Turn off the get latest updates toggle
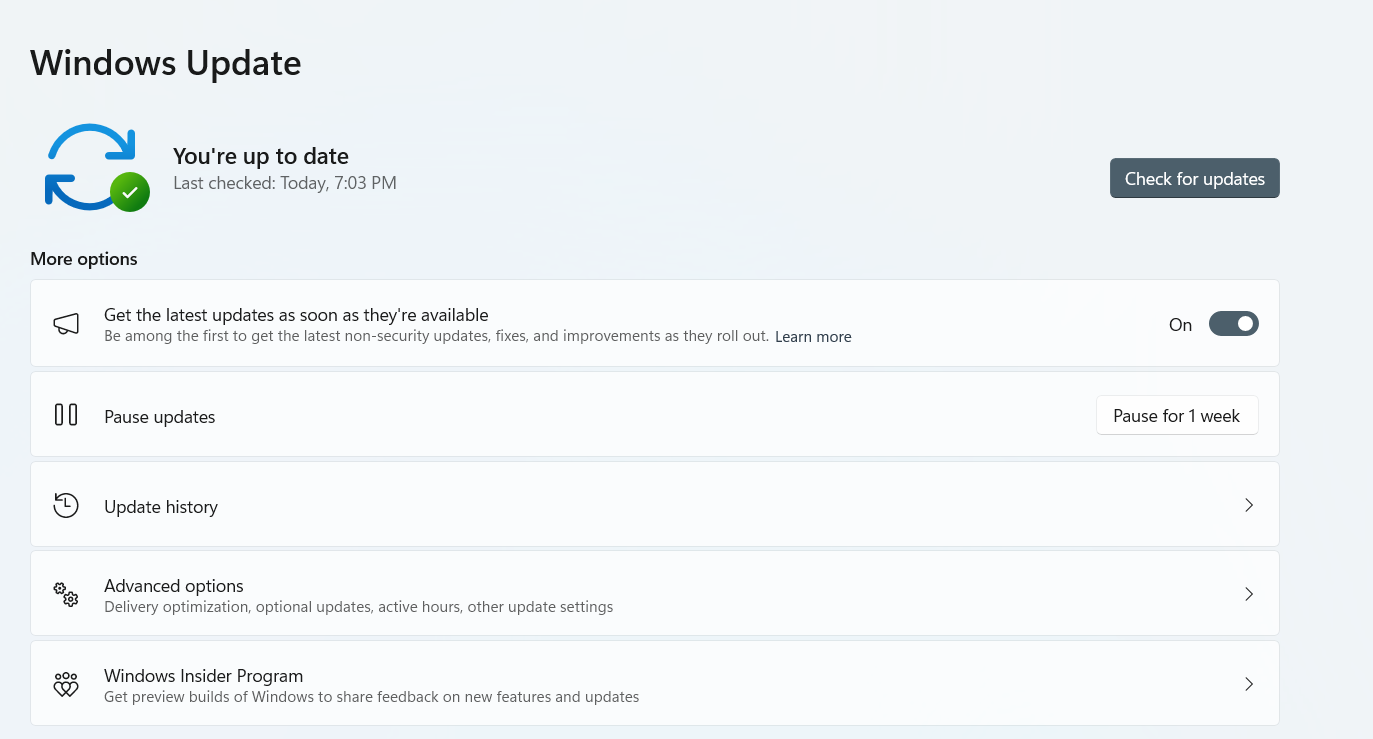This screenshot has width=1373, height=739. [x=1233, y=324]
